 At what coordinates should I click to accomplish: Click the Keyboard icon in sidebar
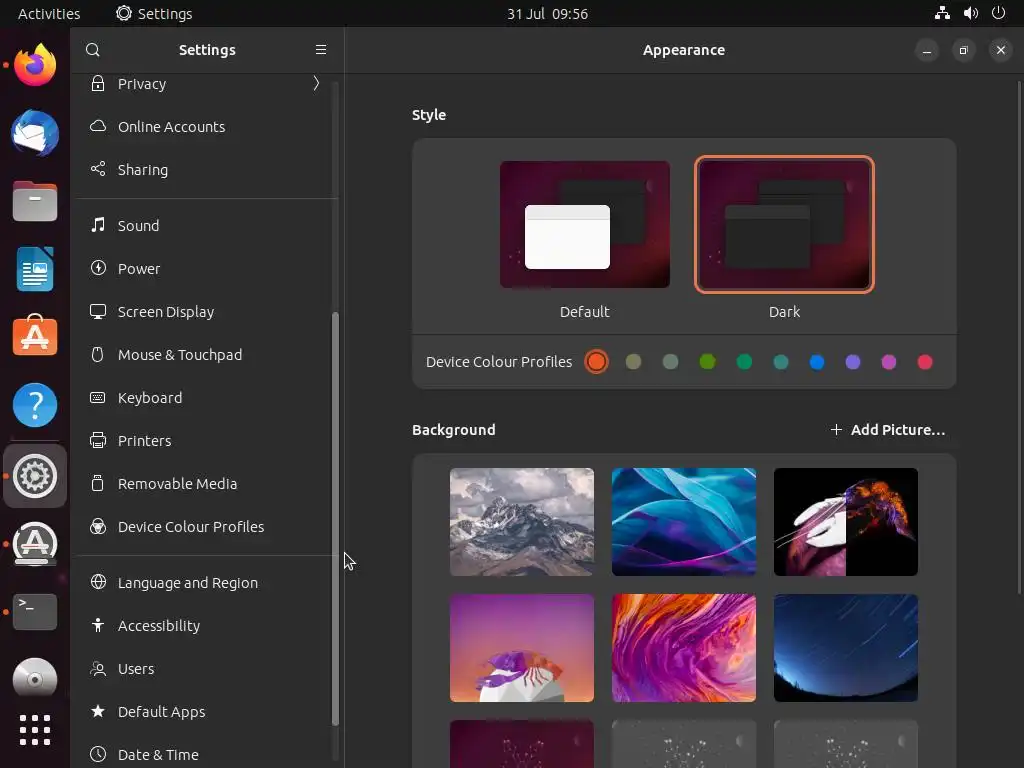click(98, 398)
